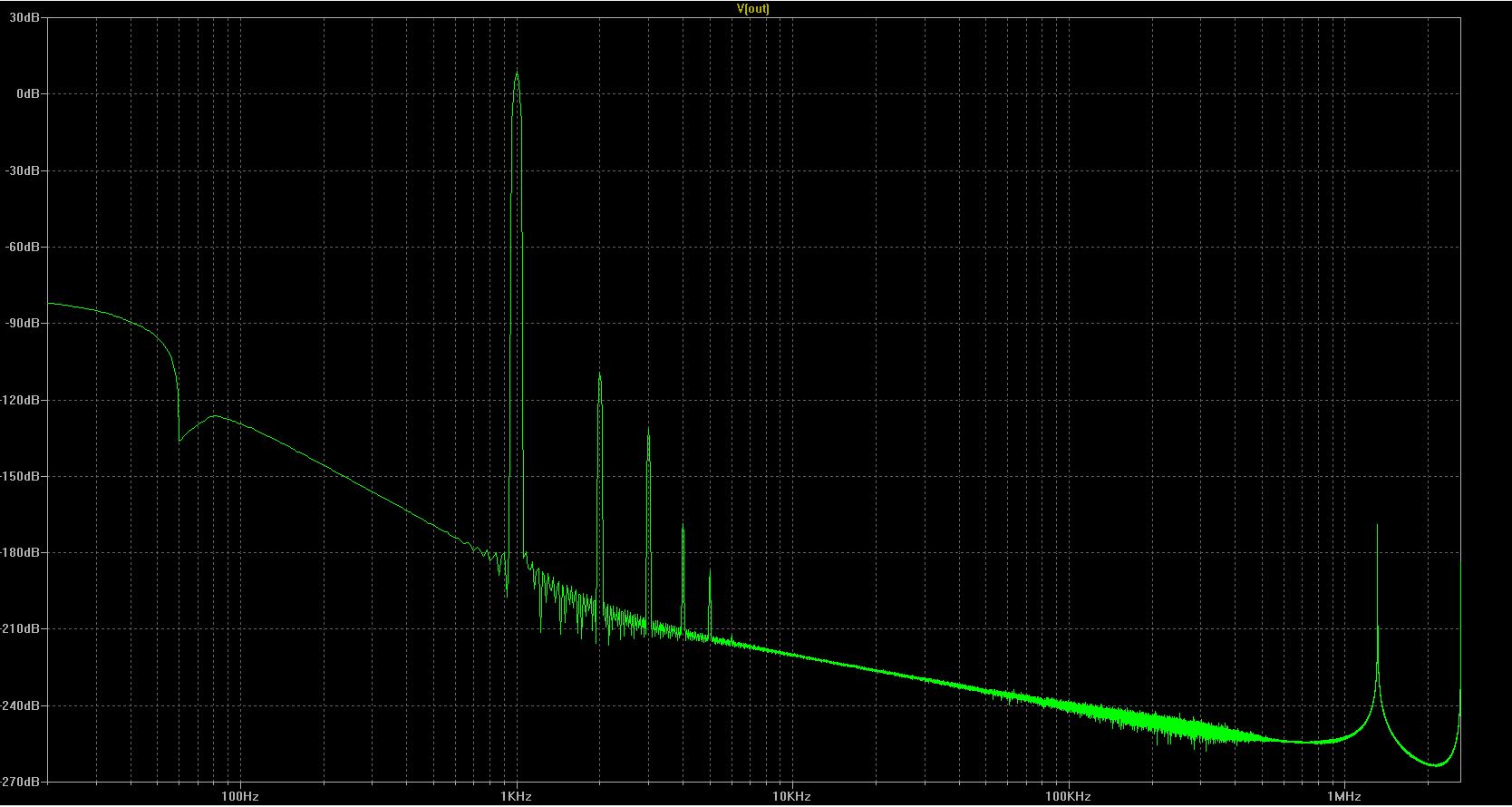
Task: Click the -150dB axis label
Action: (22, 476)
